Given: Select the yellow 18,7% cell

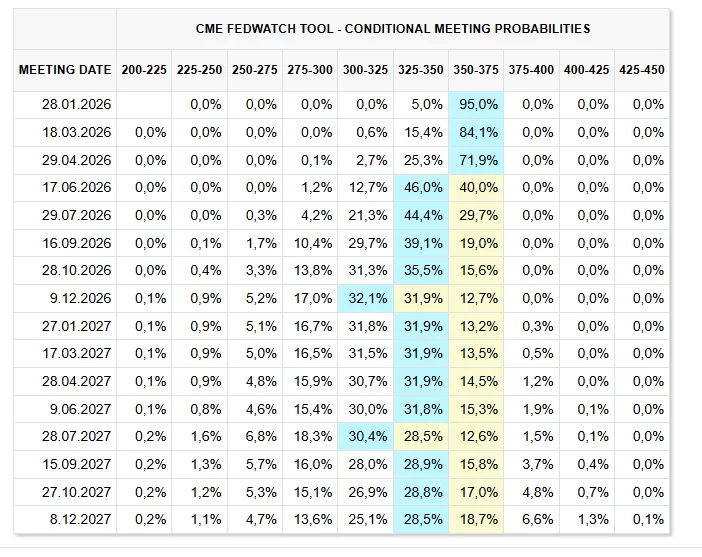Looking at the screenshot, I should click(478, 520).
